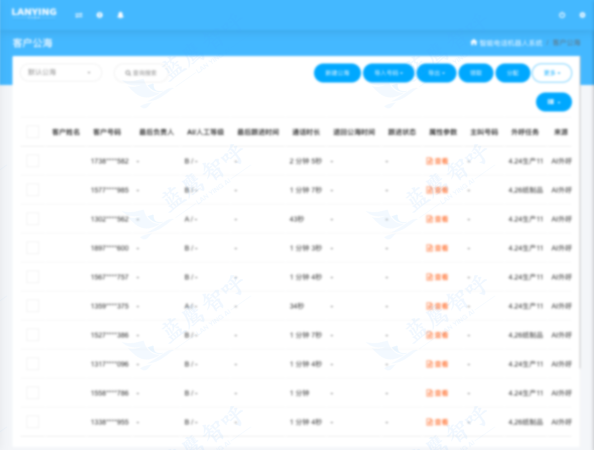Click the first blue button, create public pool
The width and height of the screenshot is (594, 450).
[x=337, y=73]
